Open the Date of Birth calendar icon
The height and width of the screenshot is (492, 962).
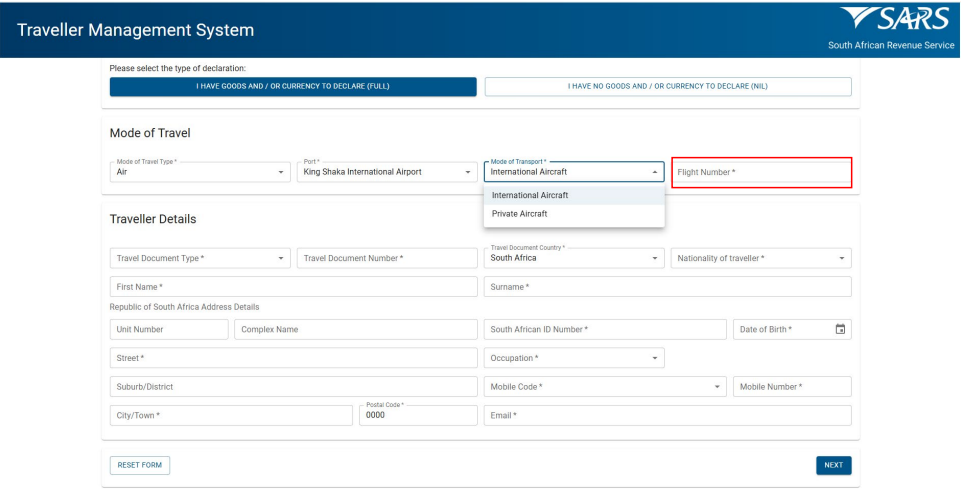click(x=840, y=329)
